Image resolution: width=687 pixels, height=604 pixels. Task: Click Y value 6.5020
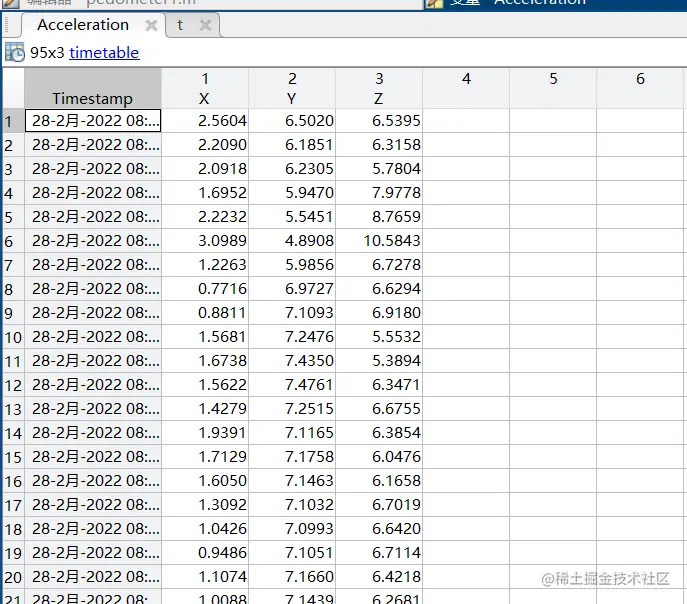click(x=309, y=120)
